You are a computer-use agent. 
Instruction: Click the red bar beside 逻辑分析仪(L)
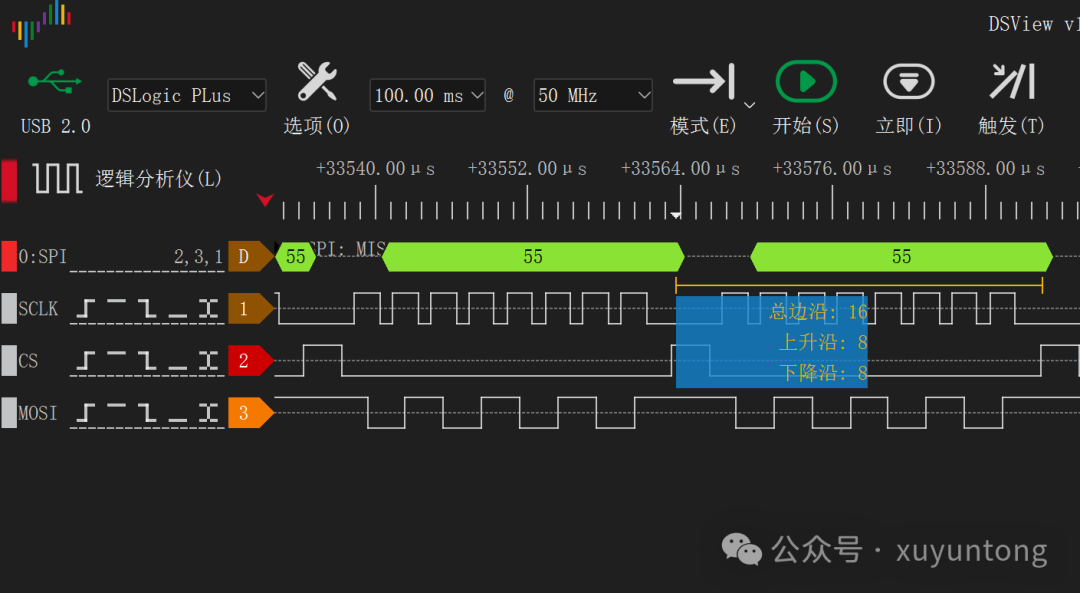9,180
